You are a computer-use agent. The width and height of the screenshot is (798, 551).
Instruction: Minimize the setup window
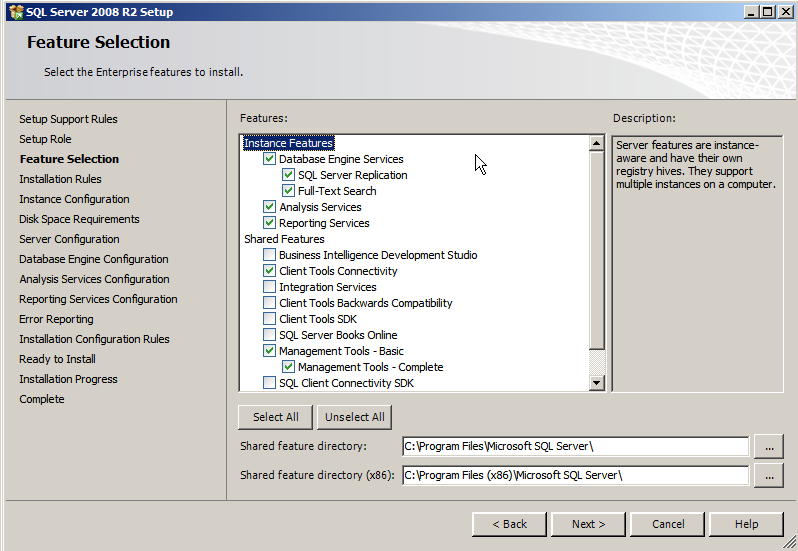tap(751, 12)
